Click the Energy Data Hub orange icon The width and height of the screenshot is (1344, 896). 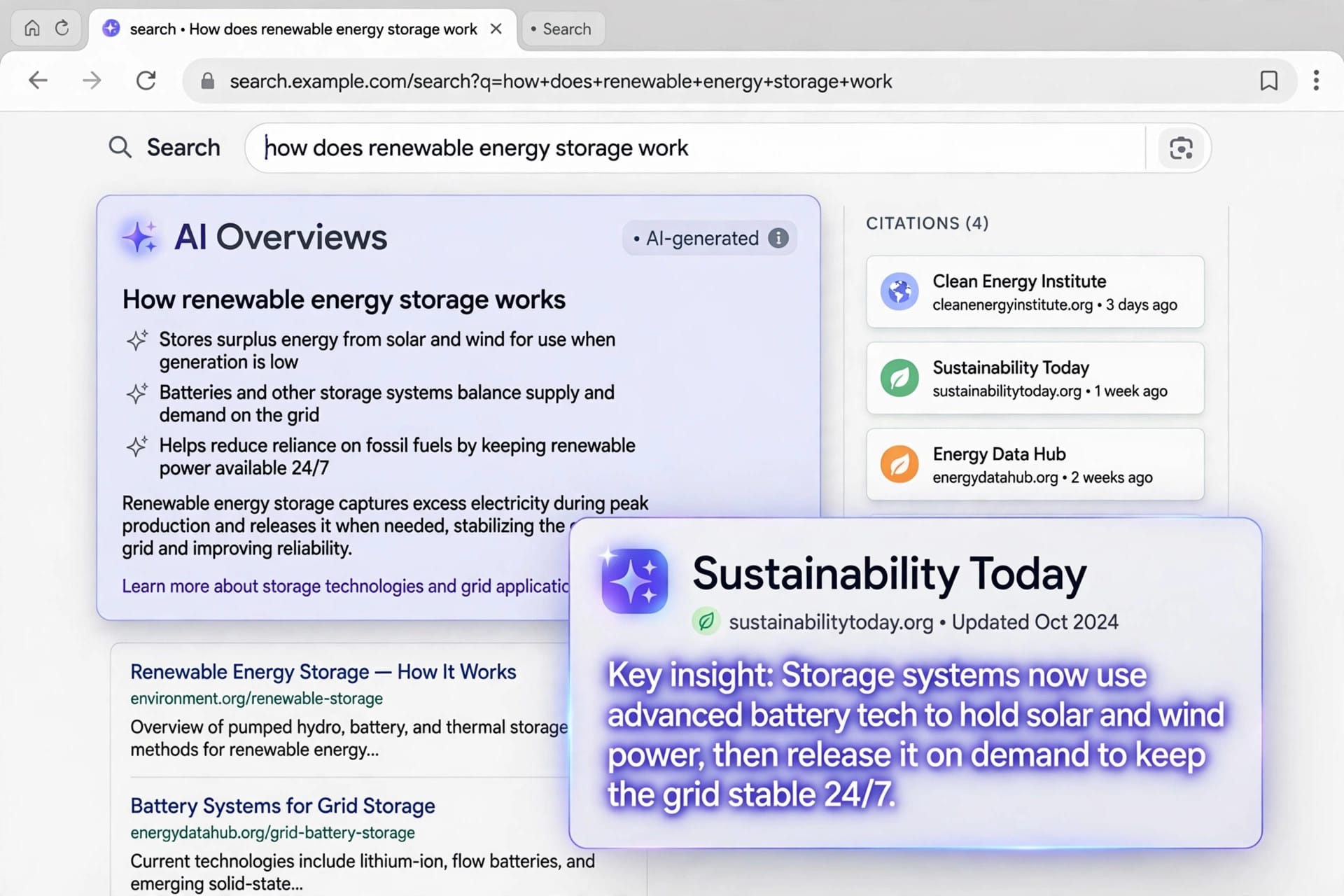click(899, 464)
